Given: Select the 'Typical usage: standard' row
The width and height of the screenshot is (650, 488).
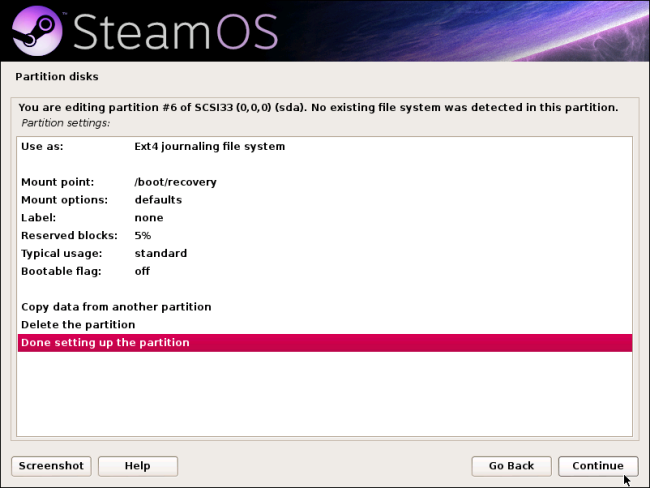Looking at the screenshot, I should pos(325,253).
